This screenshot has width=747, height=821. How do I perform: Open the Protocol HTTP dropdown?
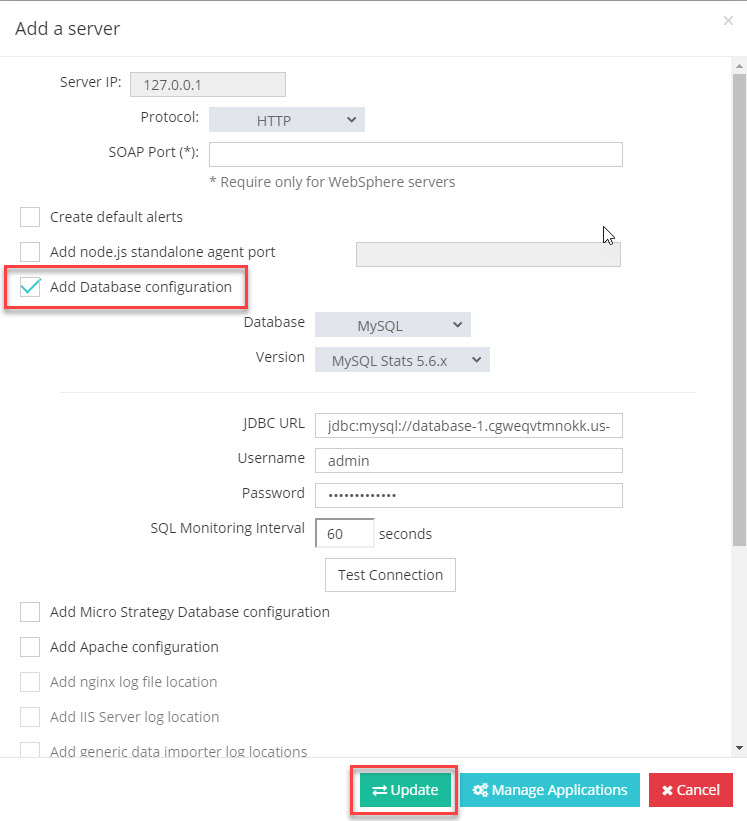tap(286, 120)
